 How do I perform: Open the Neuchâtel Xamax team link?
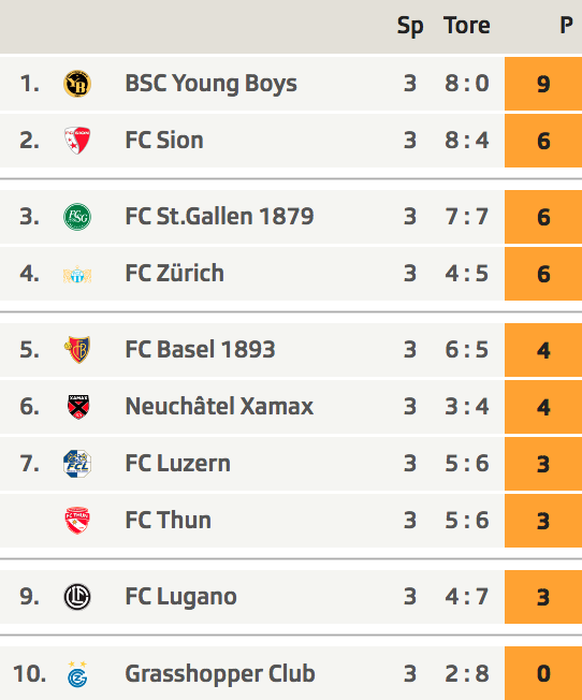tap(219, 406)
